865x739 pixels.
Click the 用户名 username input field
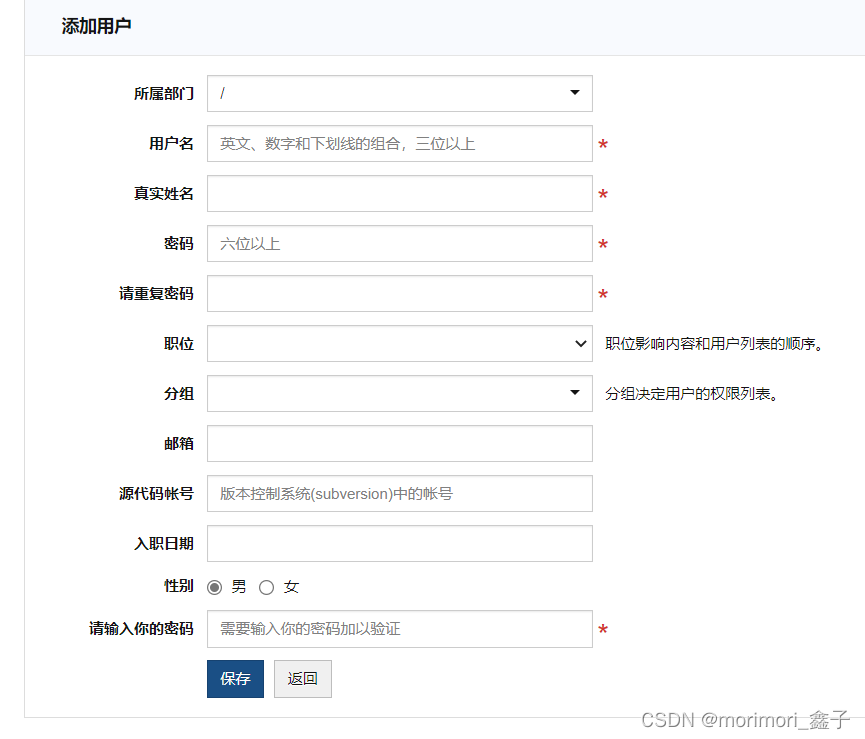click(399, 143)
